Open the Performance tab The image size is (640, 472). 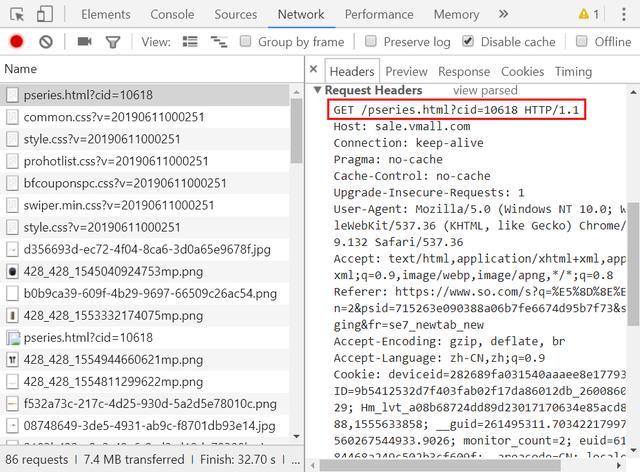coord(379,14)
